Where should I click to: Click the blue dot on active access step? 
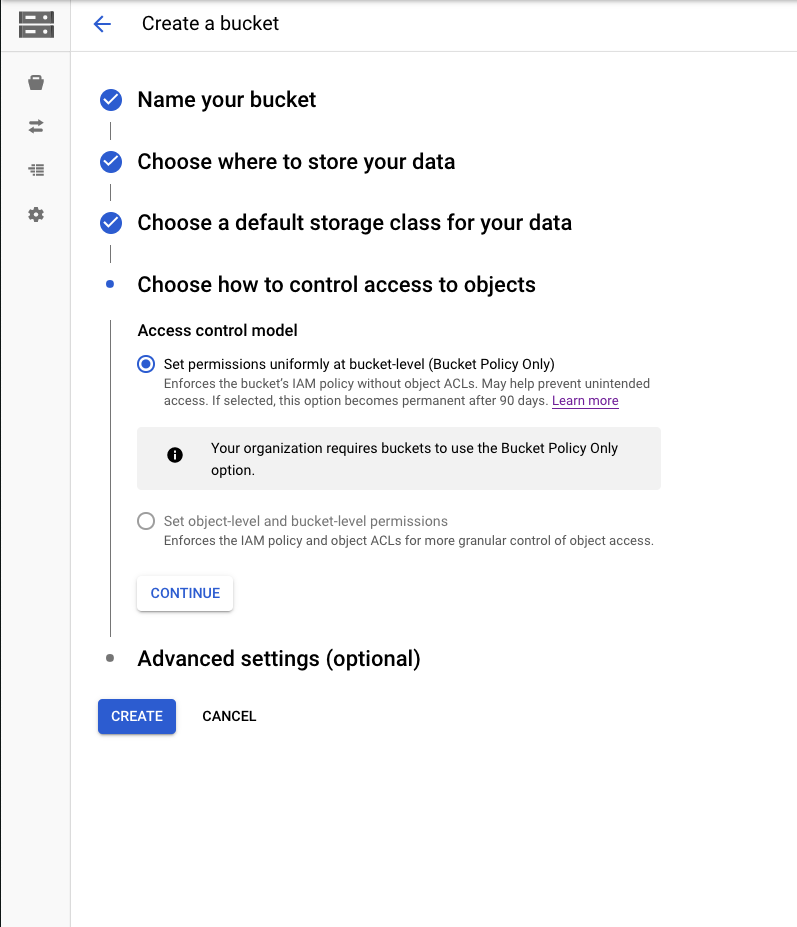[110, 284]
